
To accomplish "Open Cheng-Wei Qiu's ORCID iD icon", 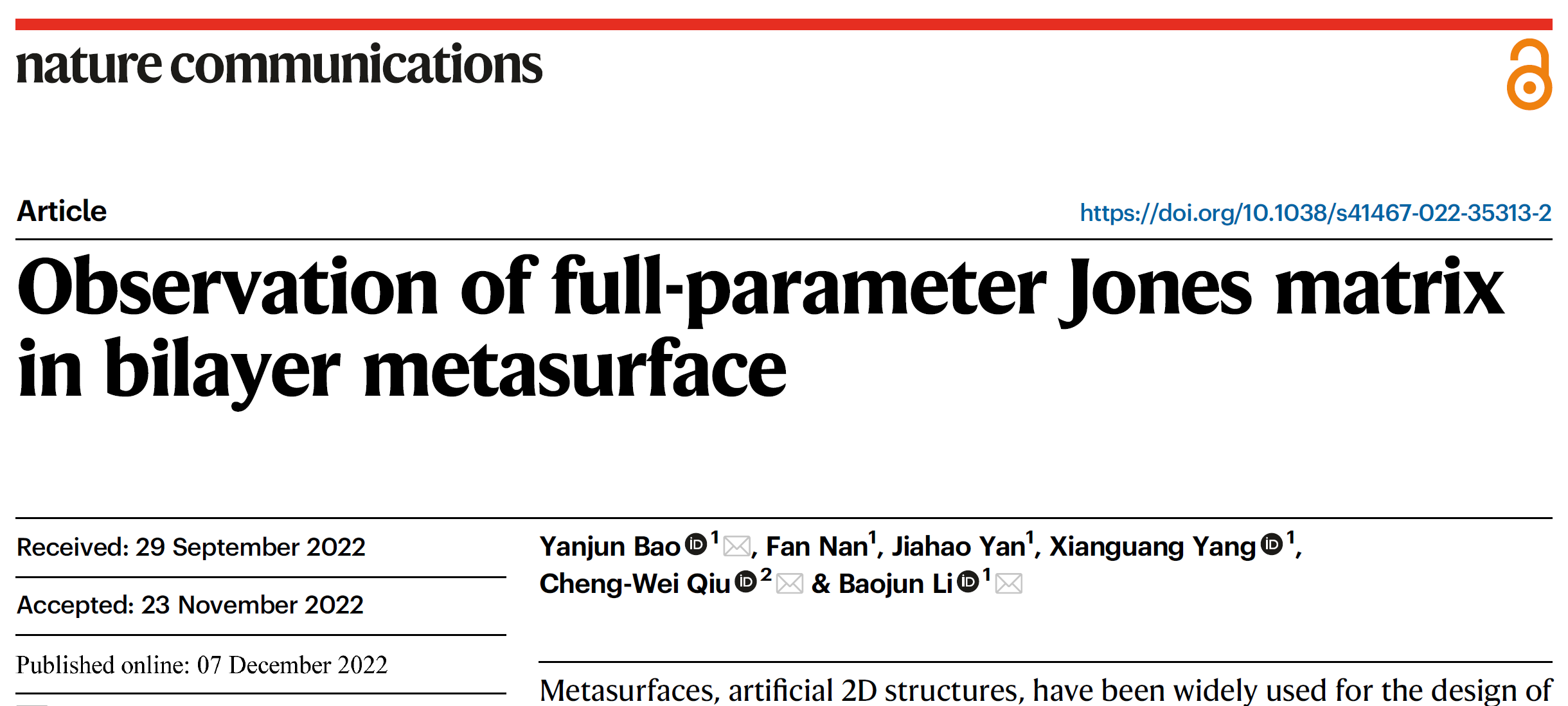I will [x=745, y=582].
